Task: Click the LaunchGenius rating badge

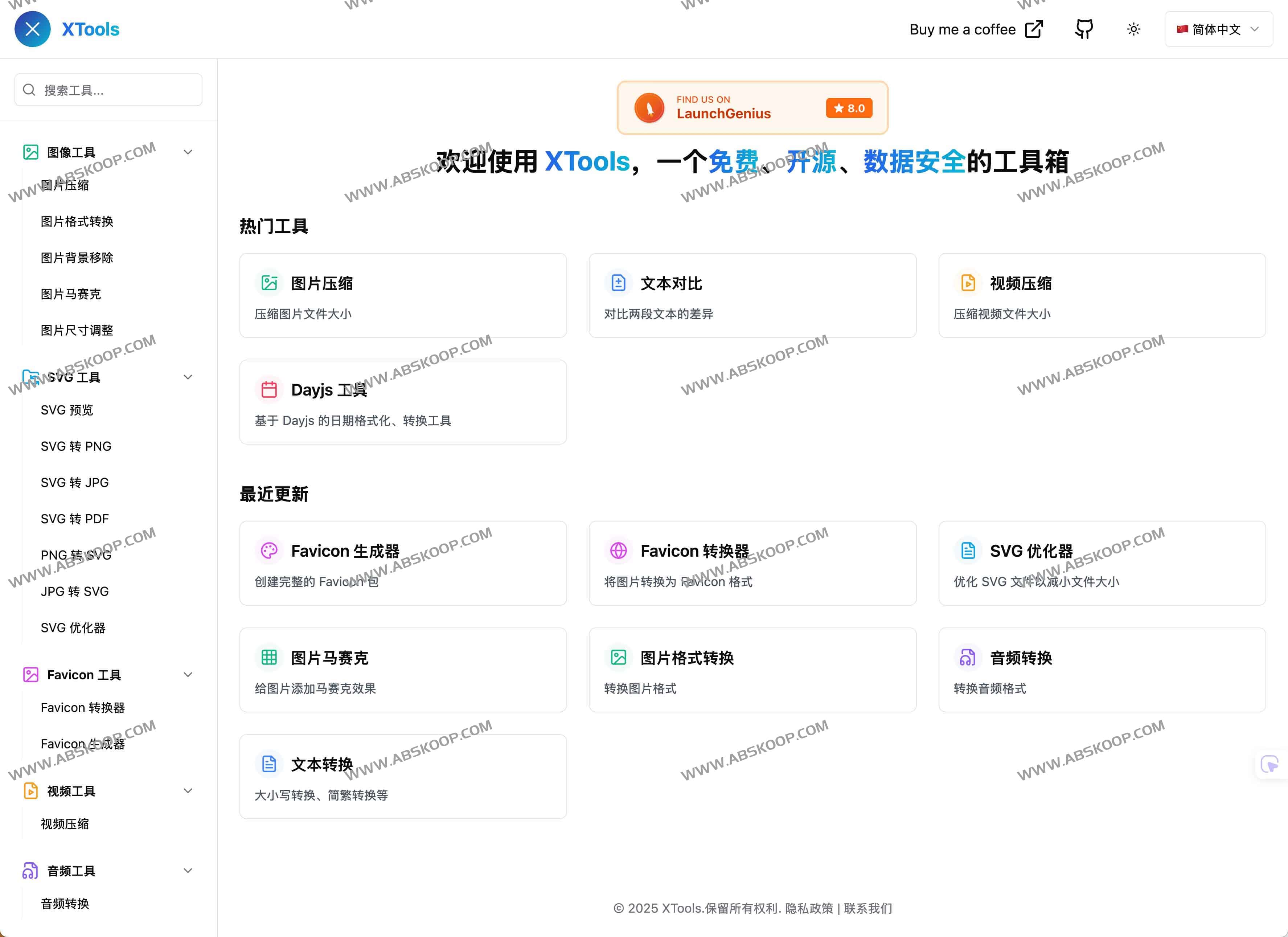Action: 850,107
